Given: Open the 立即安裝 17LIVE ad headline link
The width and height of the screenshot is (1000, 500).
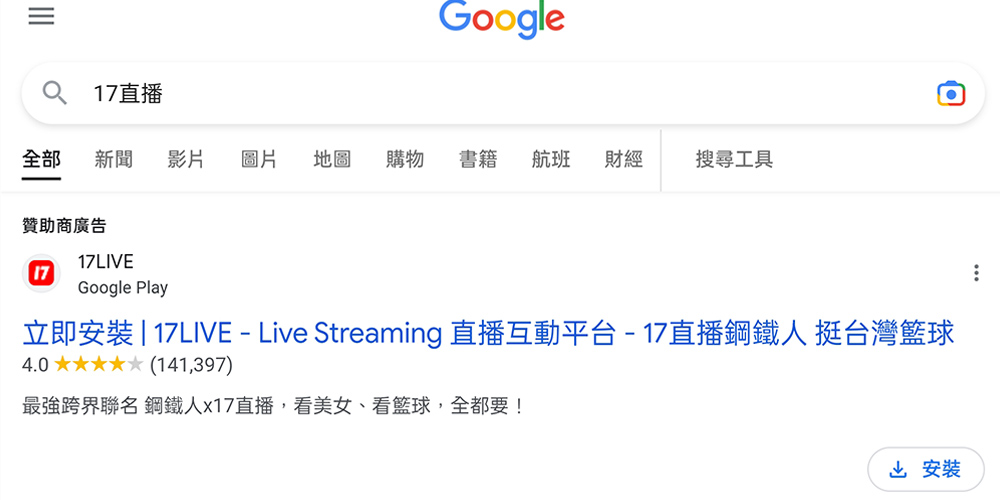Looking at the screenshot, I should tap(488, 334).
